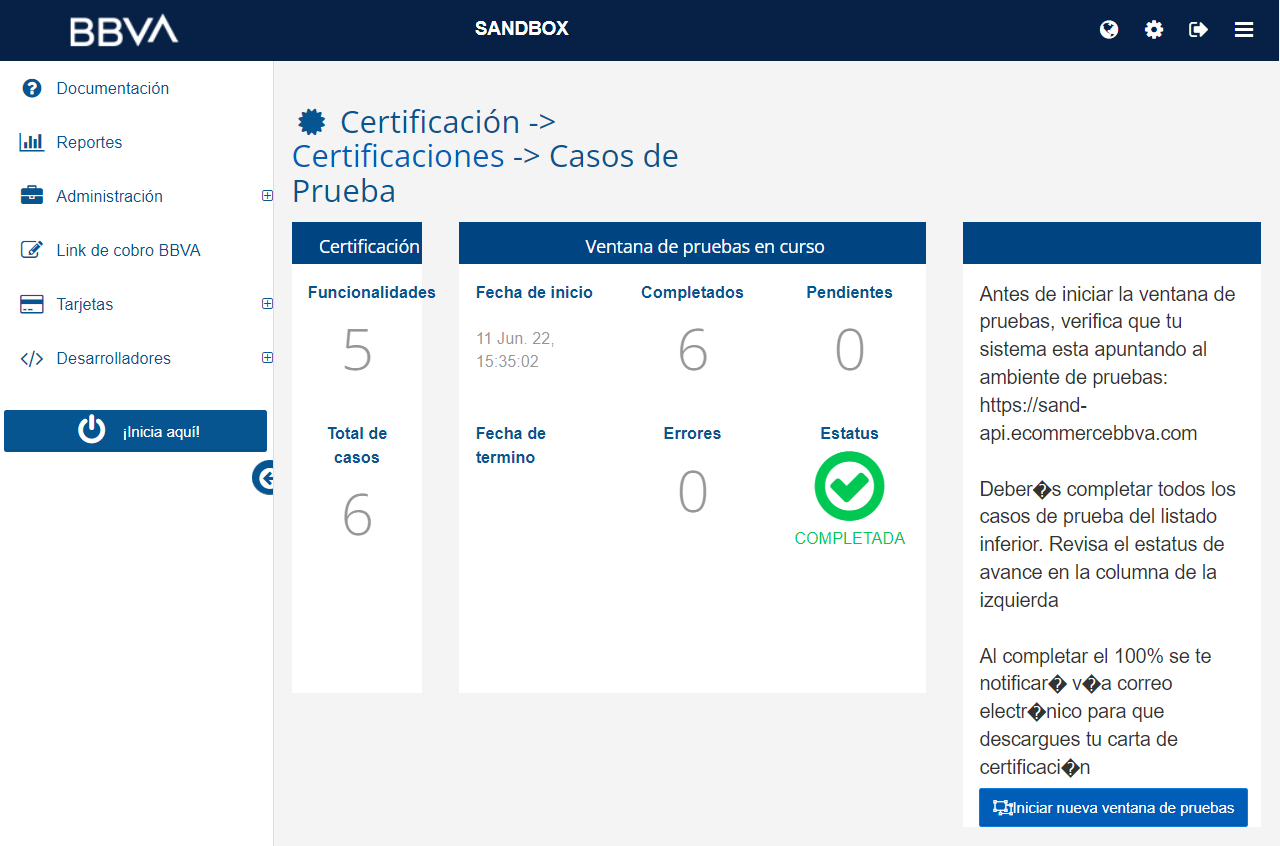
Task: Click the SANDBOX header label
Action: coord(522,29)
